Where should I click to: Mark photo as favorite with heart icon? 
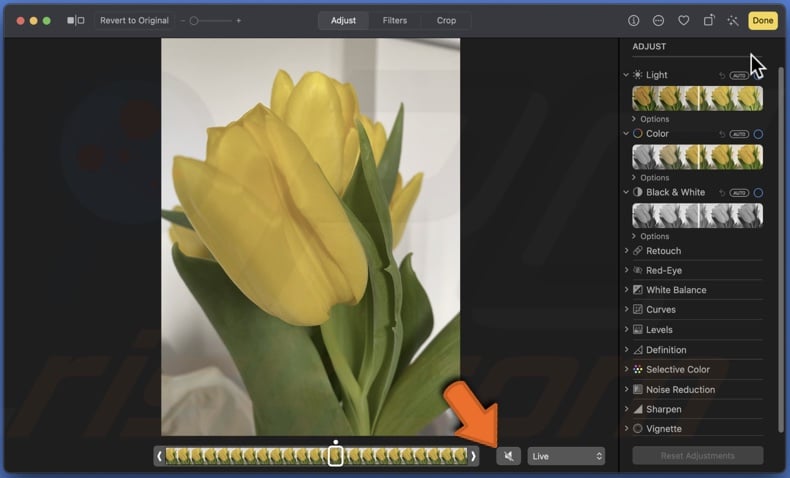point(684,21)
